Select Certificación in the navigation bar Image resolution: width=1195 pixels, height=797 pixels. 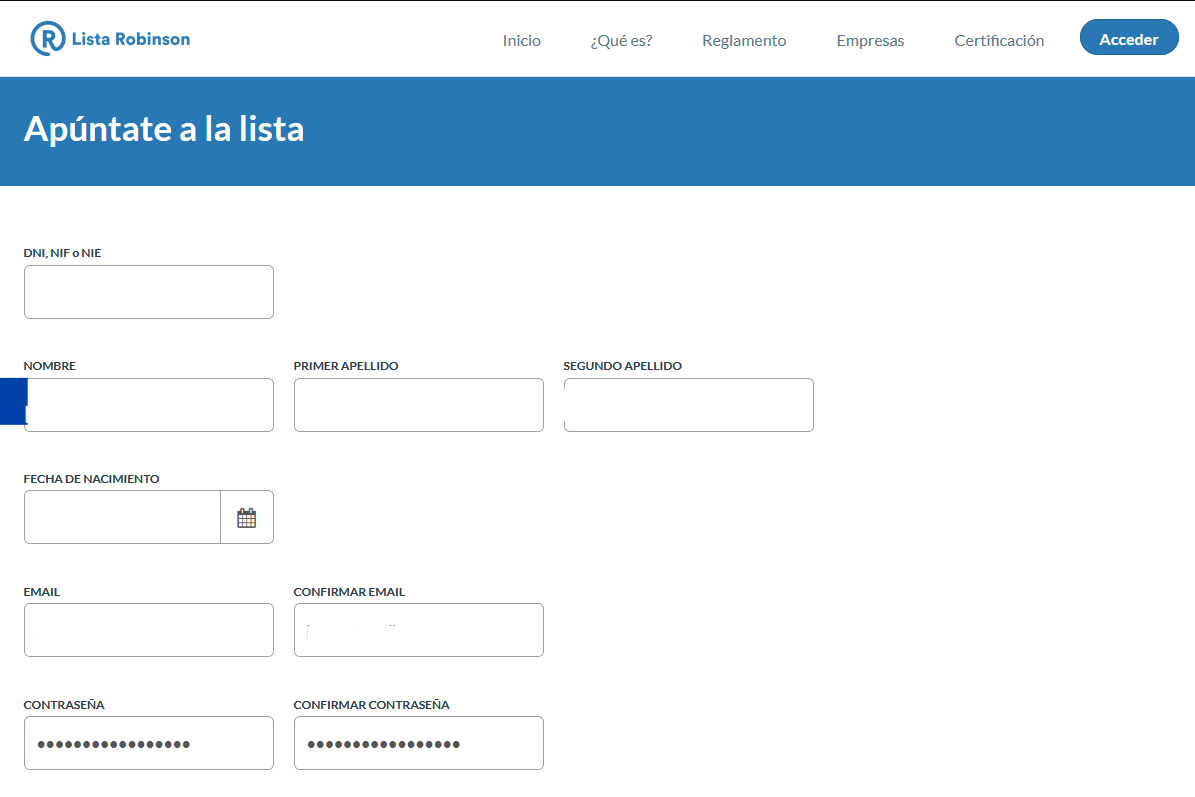click(x=999, y=41)
